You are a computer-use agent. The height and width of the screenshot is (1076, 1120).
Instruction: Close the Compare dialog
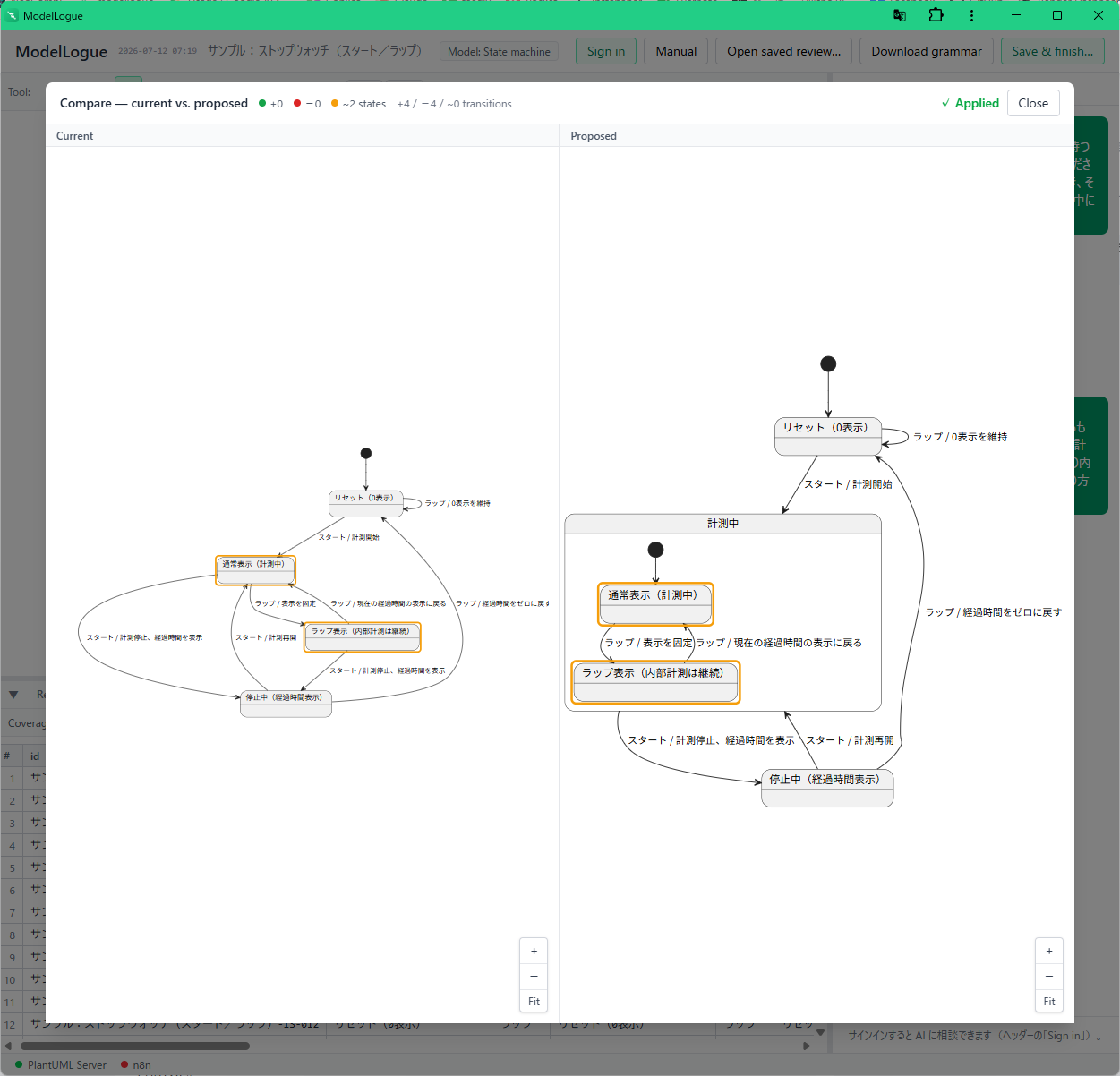[1033, 103]
